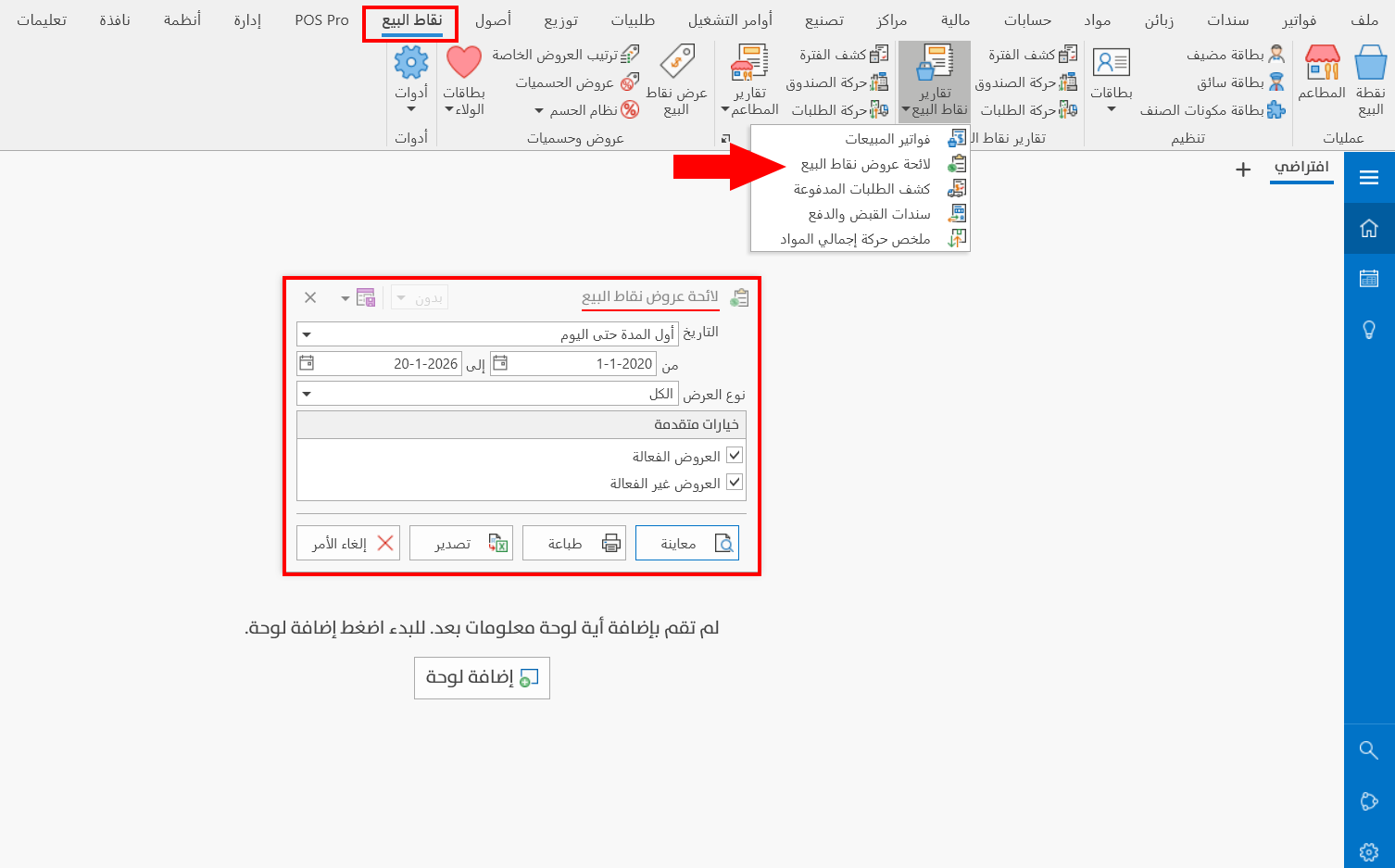Open كشف الفترة in restaurants reports group
The width and height of the screenshot is (1395, 868).
[x=843, y=55]
